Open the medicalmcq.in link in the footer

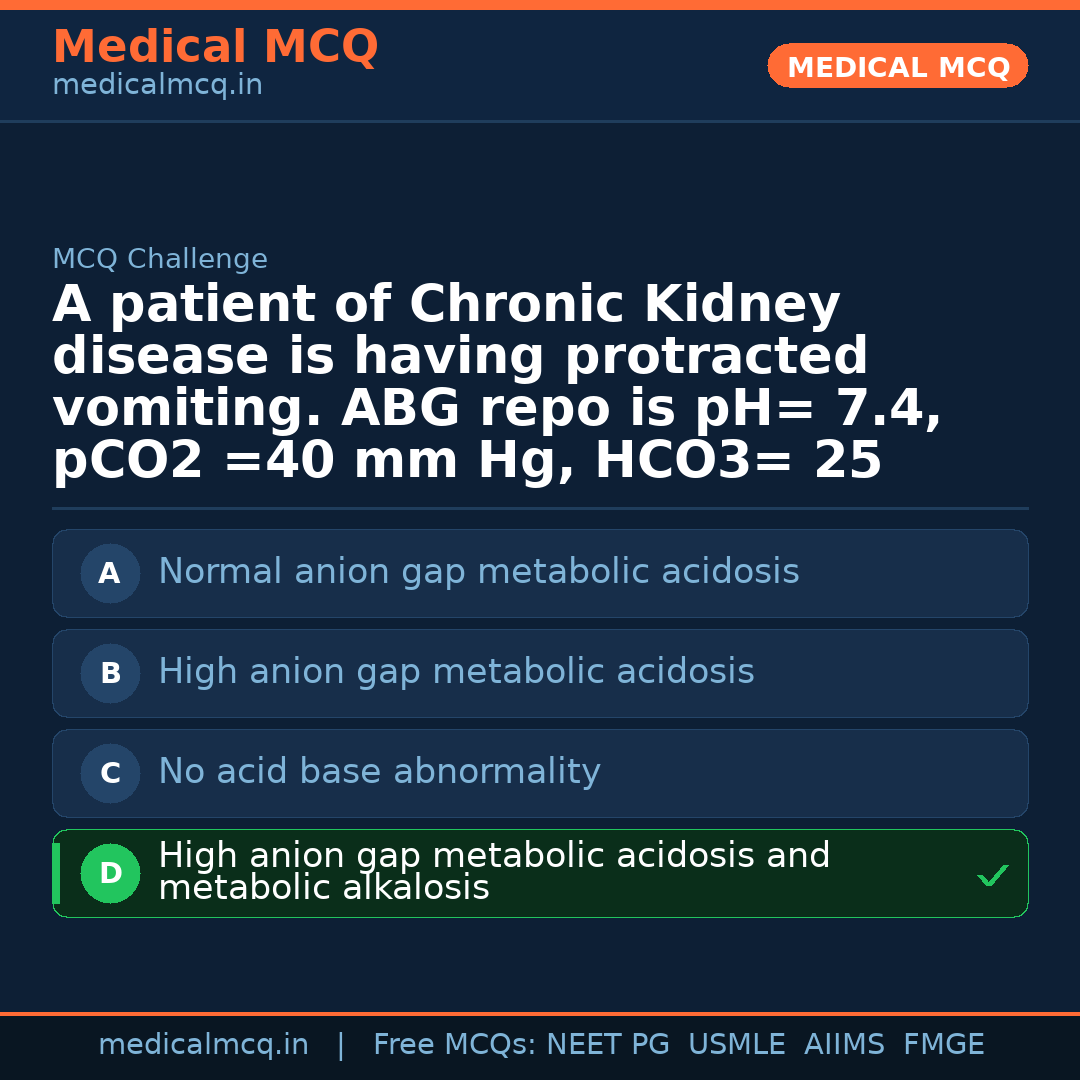click(x=203, y=1045)
